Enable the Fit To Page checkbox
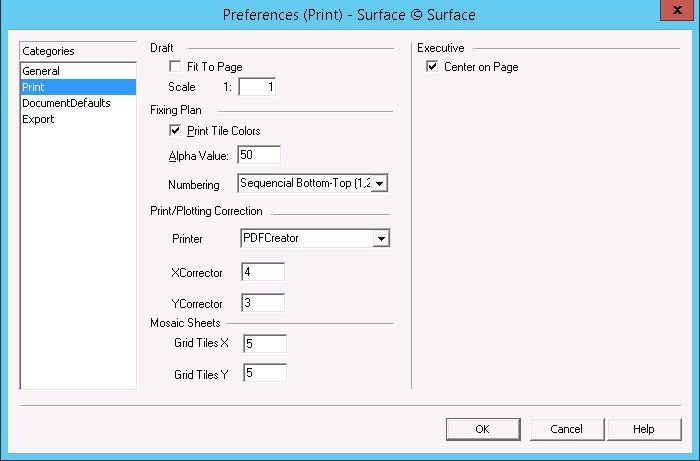The height and width of the screenshot is (461, 700). 176,67
